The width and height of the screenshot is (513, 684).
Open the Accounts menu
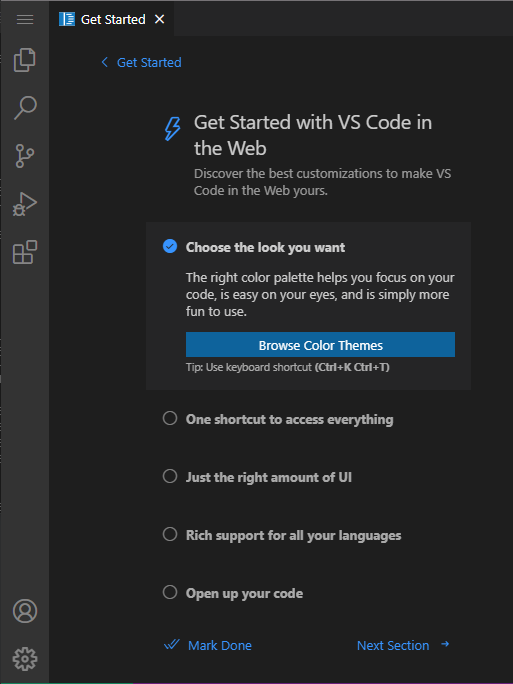(x=25, y=611)
